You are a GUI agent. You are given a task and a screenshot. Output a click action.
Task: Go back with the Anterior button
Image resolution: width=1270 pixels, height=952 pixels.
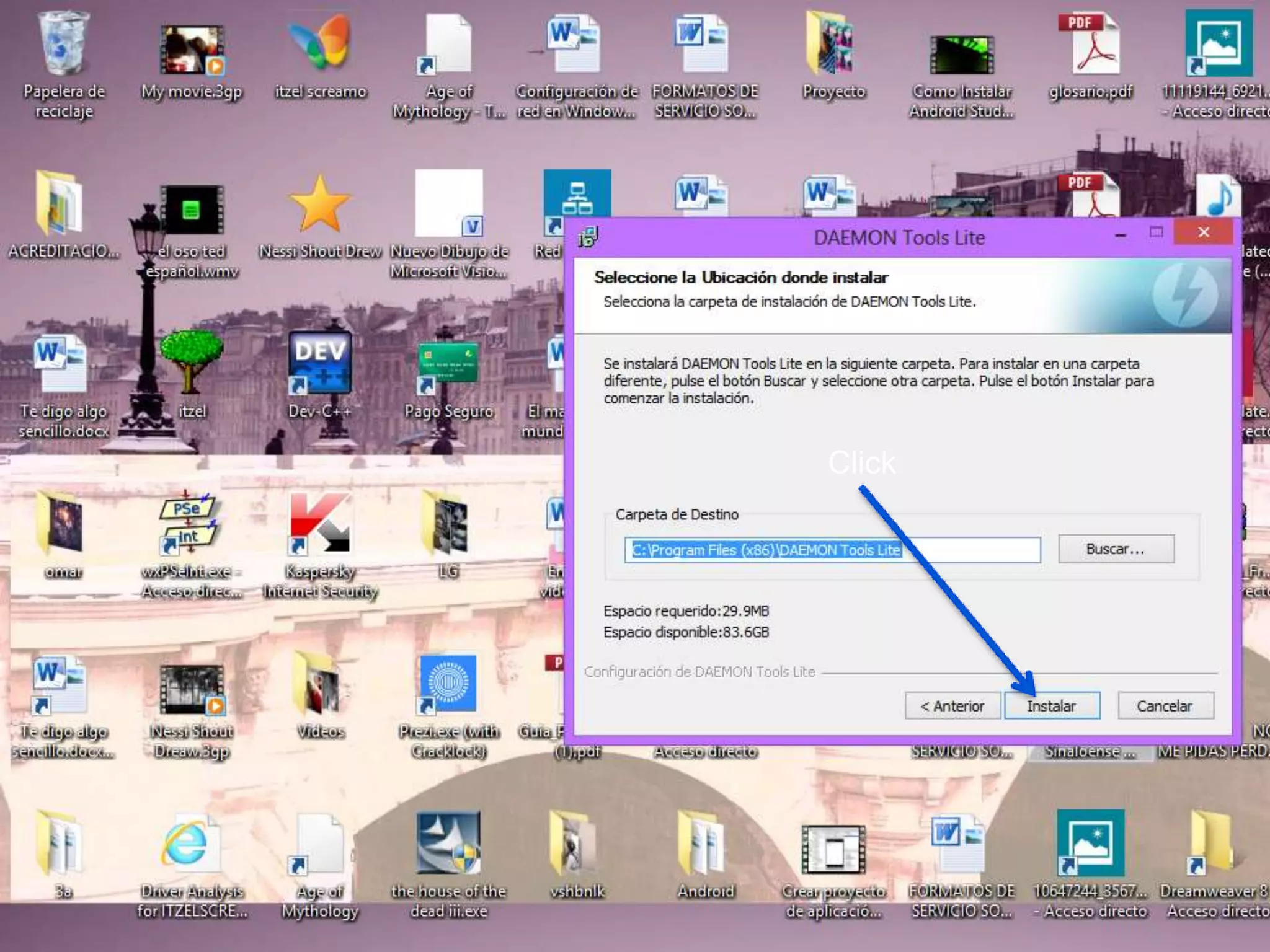point(952,706)
